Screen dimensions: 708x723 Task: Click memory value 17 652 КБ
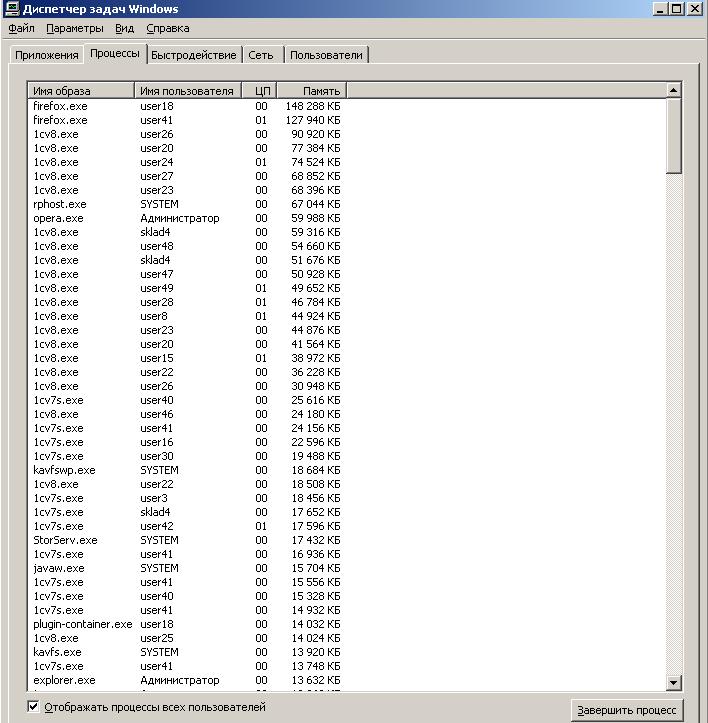[x=315, y=512]
